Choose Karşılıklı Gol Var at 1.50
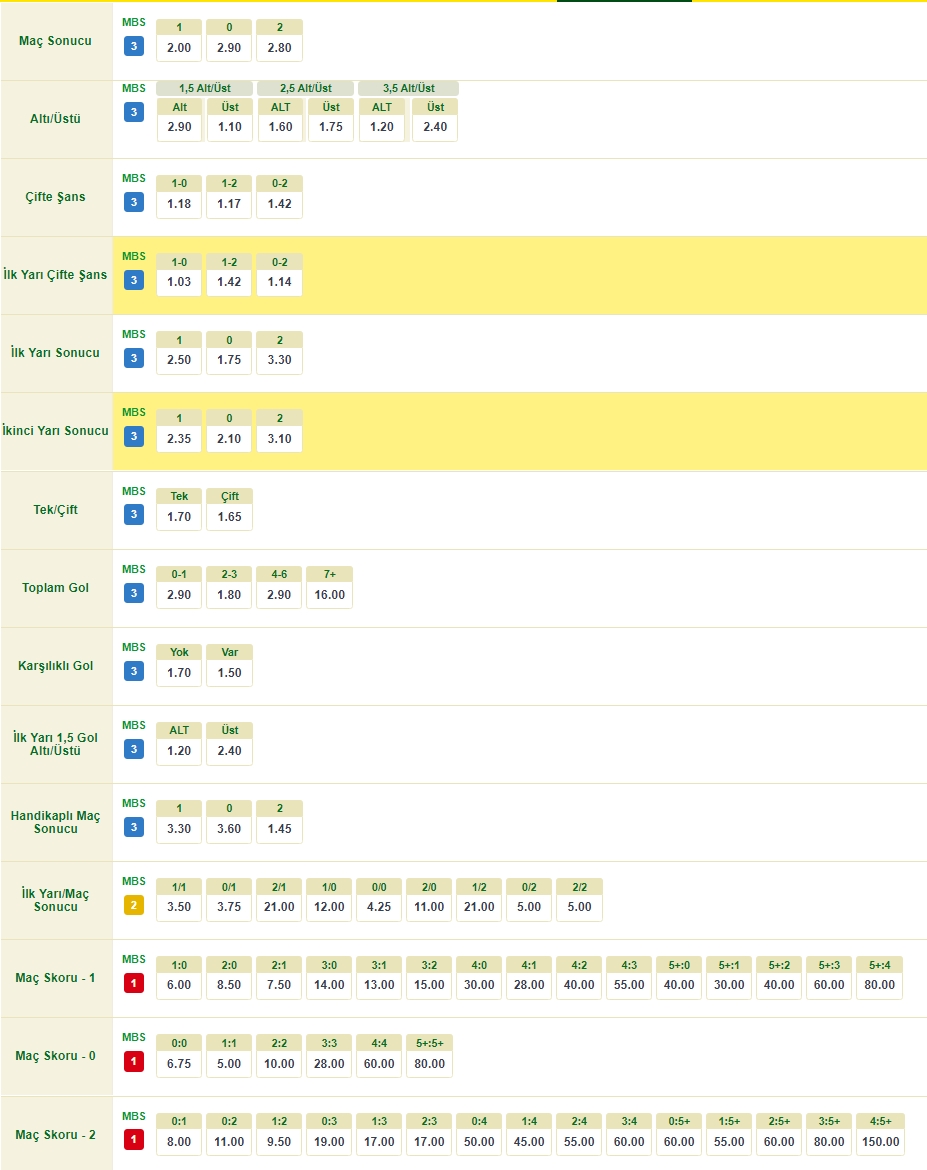The image size is (927, 1170). 229,674
